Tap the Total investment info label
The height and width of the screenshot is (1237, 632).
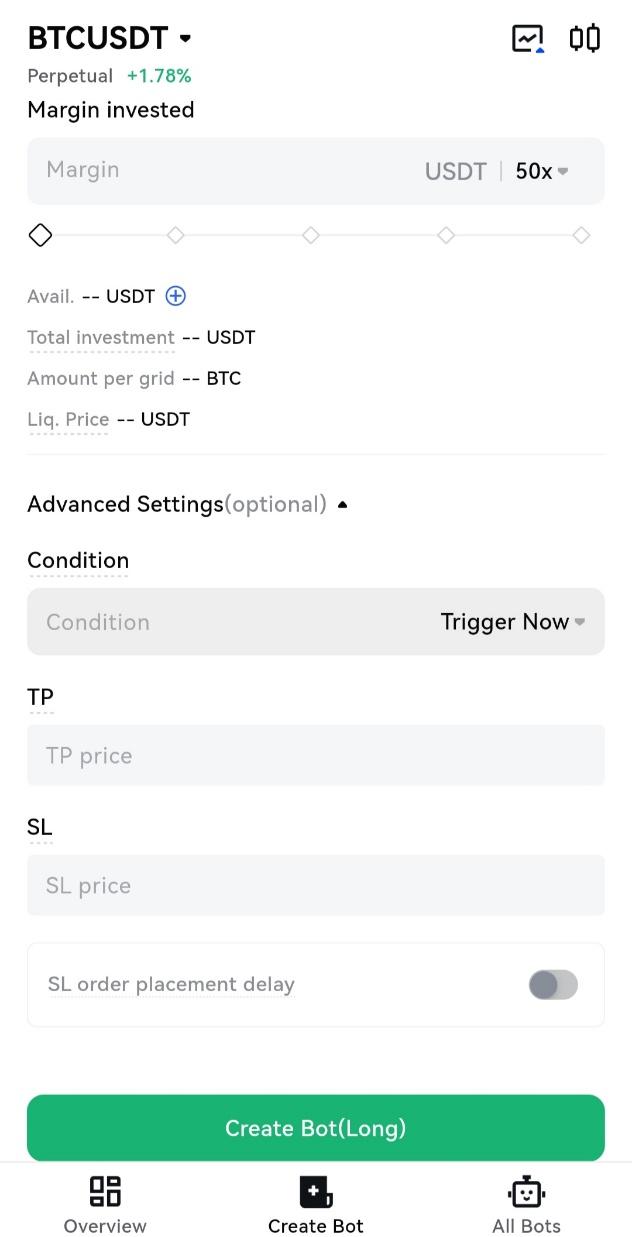(101, 338)
